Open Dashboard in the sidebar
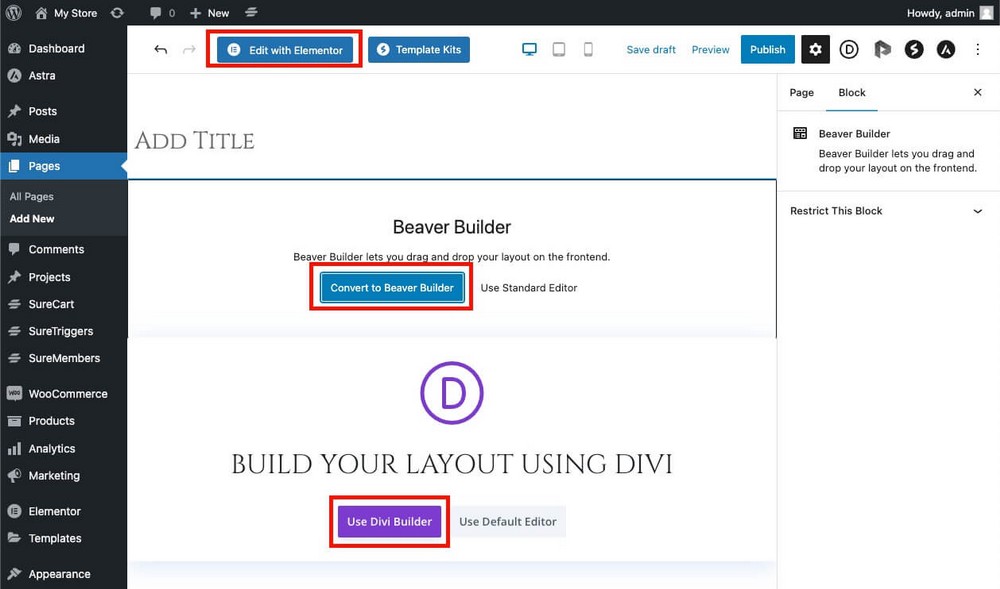 click(64, 48)
